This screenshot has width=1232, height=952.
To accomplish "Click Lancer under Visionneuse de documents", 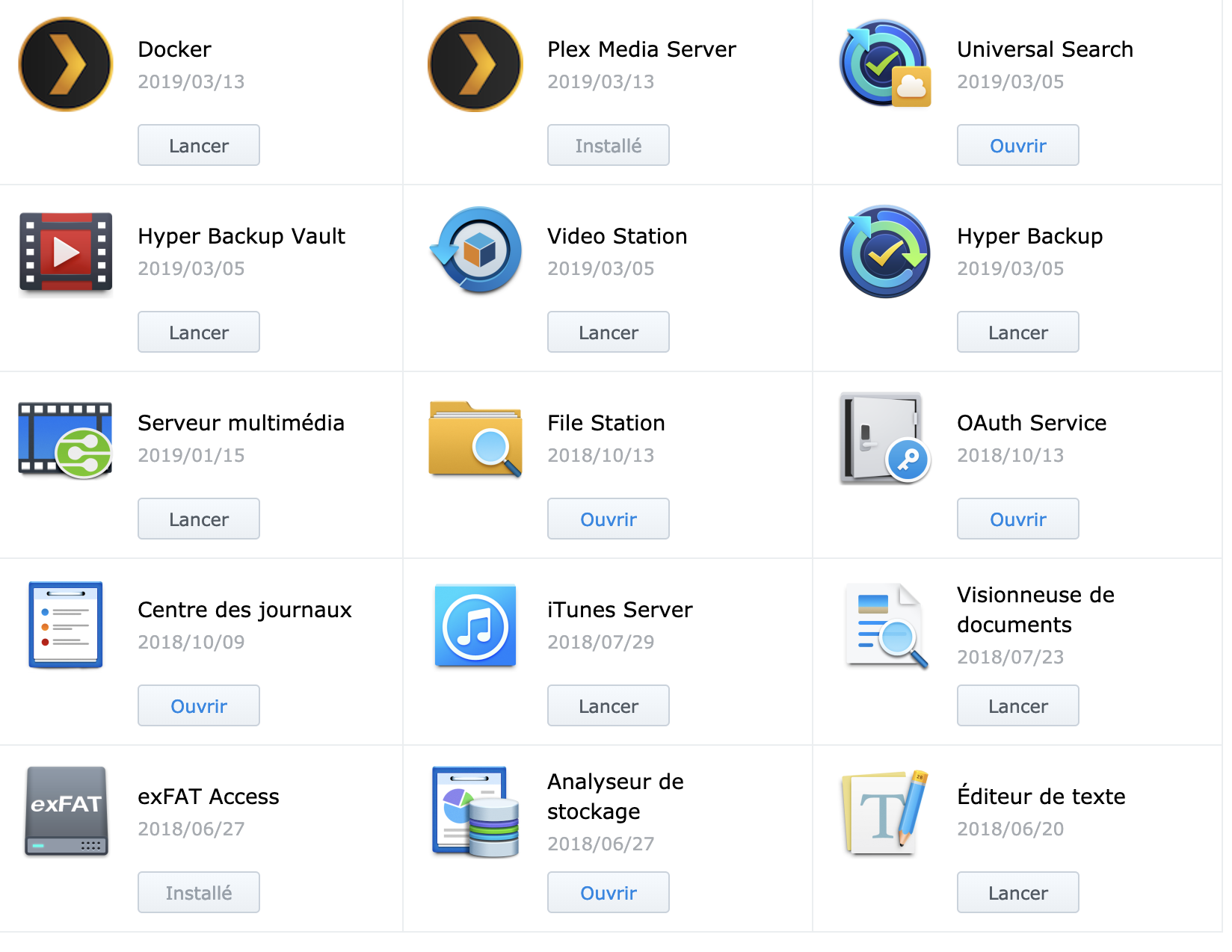I will (x=1018, y=705).
